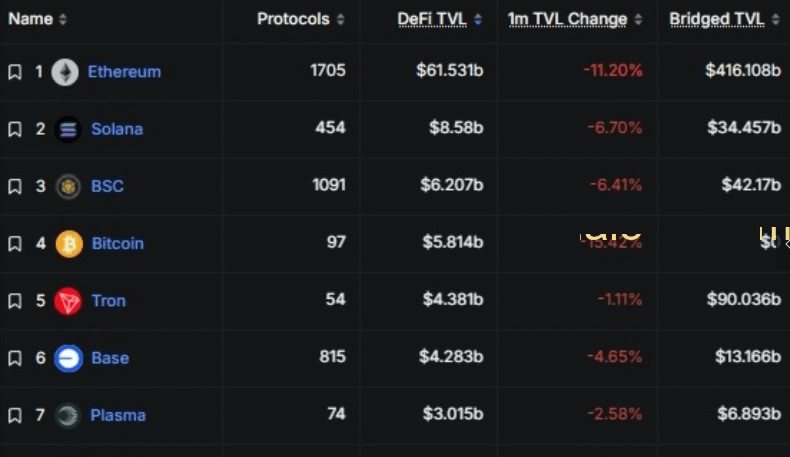Open the Plasma chain link
The height and width of the screenshot is (457, 790).
tap(118, 415)
